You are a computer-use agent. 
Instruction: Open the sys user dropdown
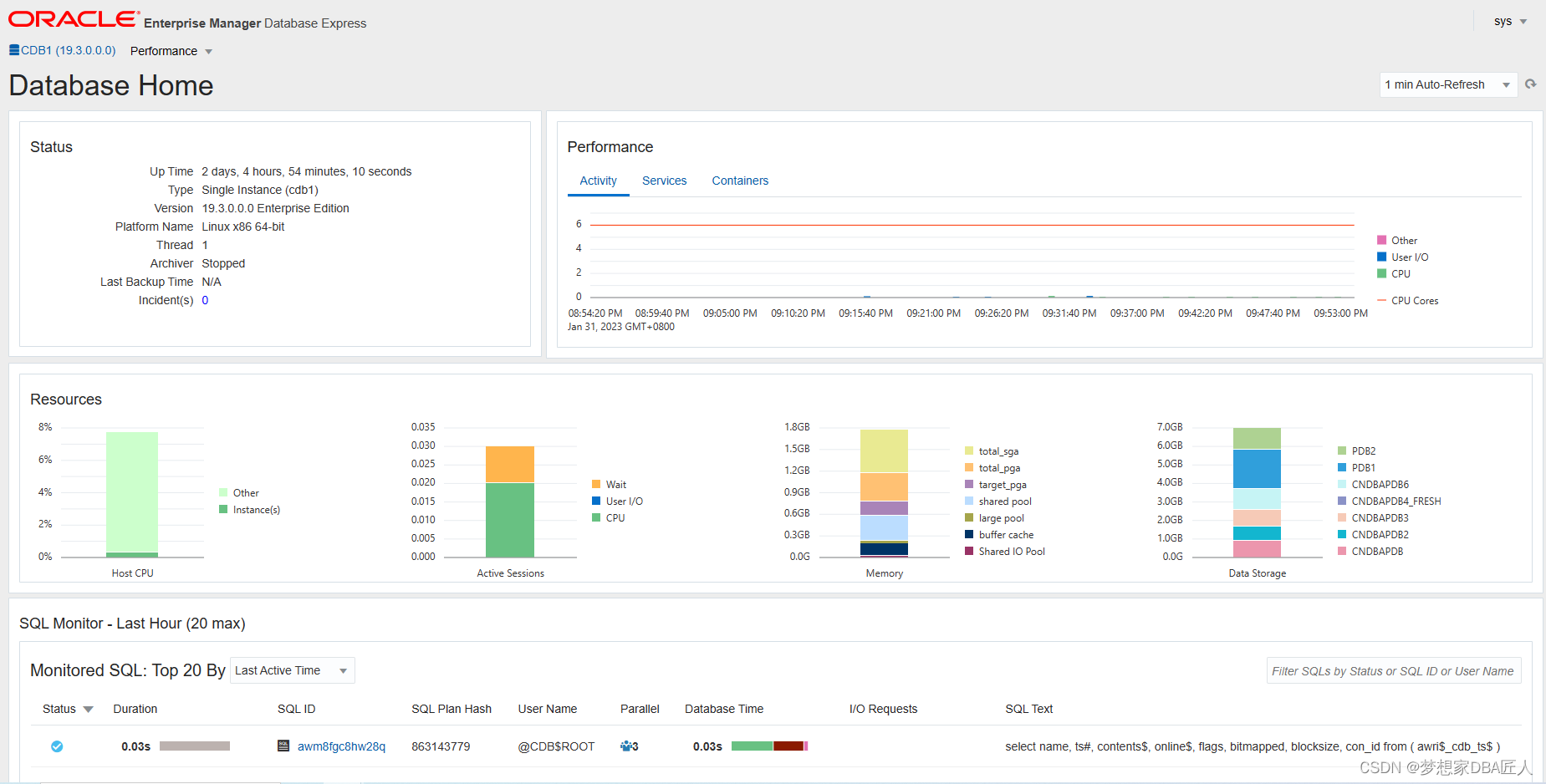click(1510, 21)
